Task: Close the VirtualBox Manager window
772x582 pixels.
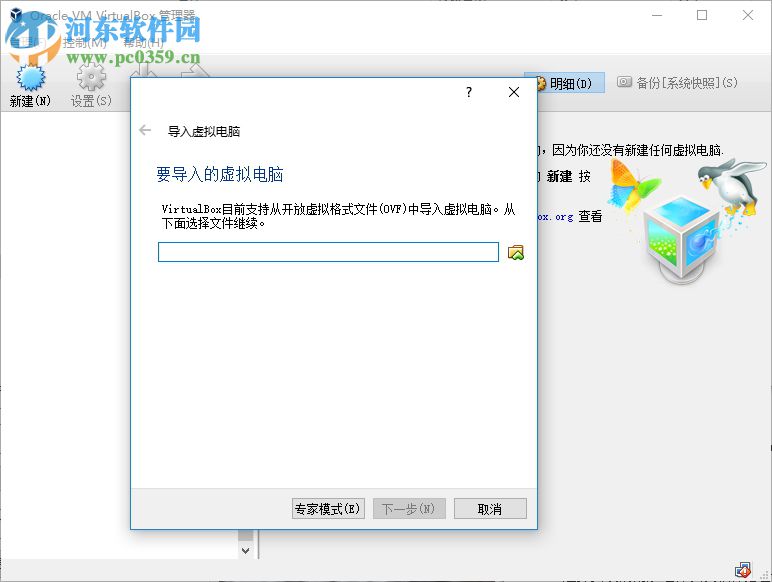Action: coord(747,15)
